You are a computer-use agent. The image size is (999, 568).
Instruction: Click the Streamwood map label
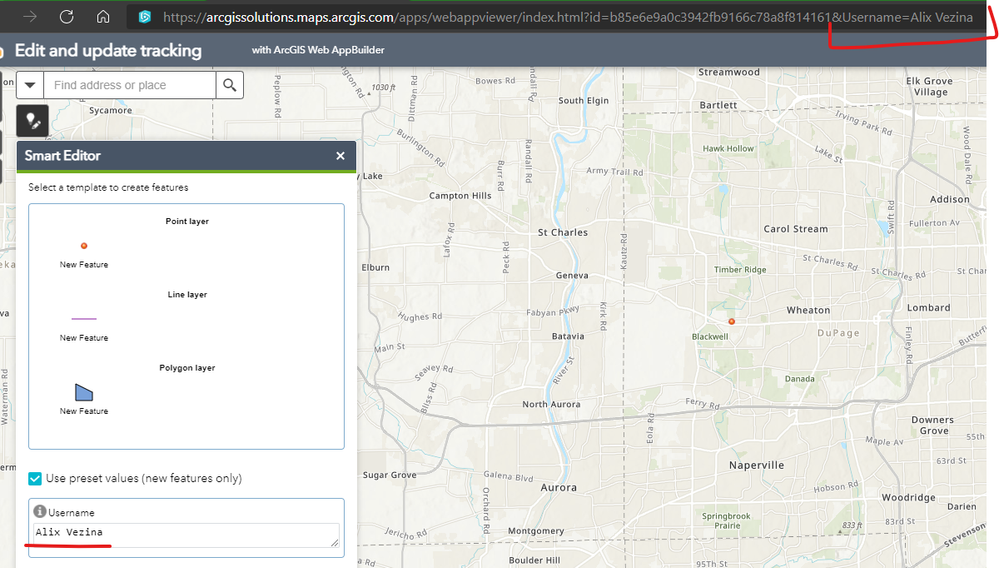(x=729, y=72)
